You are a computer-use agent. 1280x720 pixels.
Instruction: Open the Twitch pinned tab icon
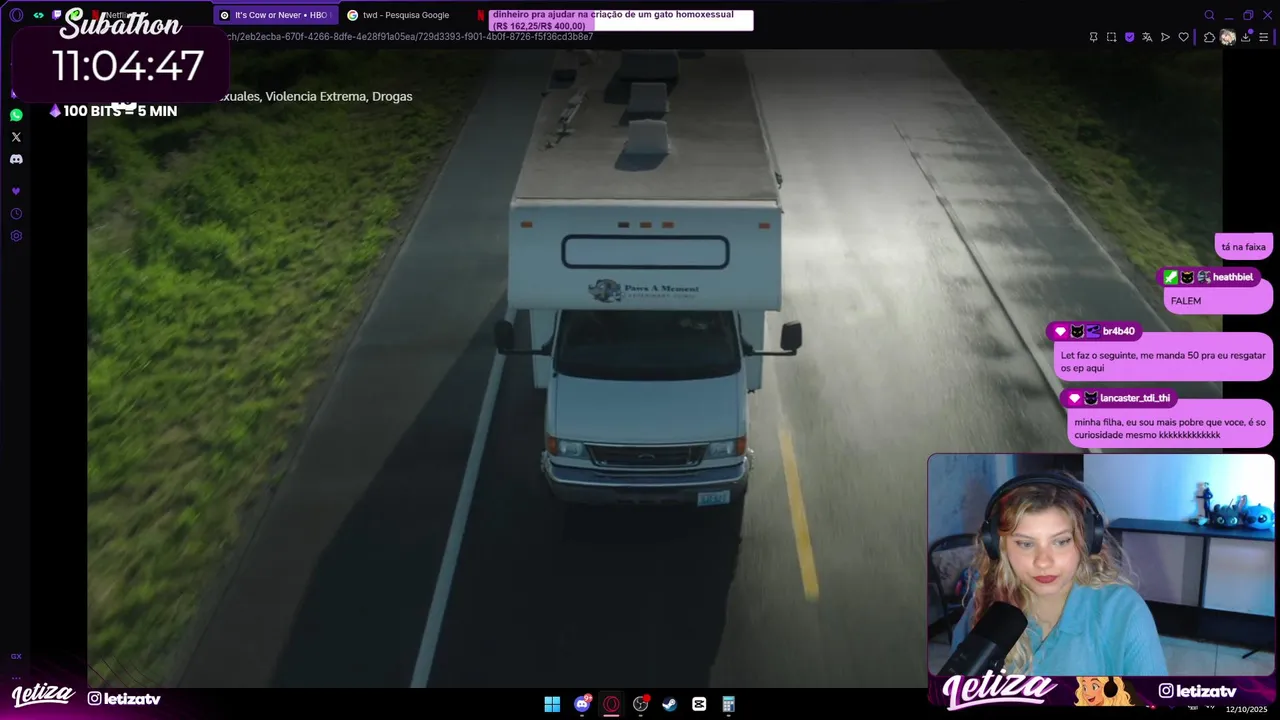point(57,15)
